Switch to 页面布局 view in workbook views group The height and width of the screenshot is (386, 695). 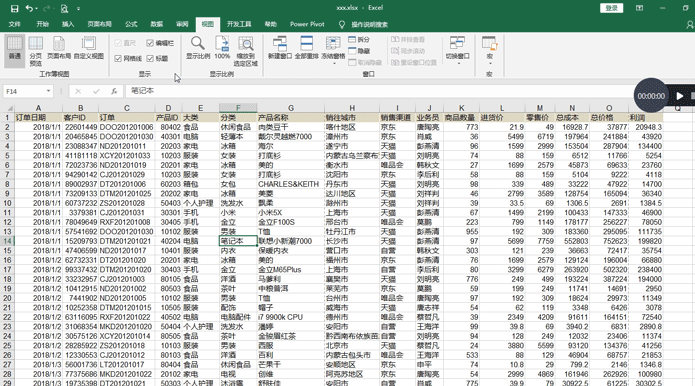coord(59,48)
